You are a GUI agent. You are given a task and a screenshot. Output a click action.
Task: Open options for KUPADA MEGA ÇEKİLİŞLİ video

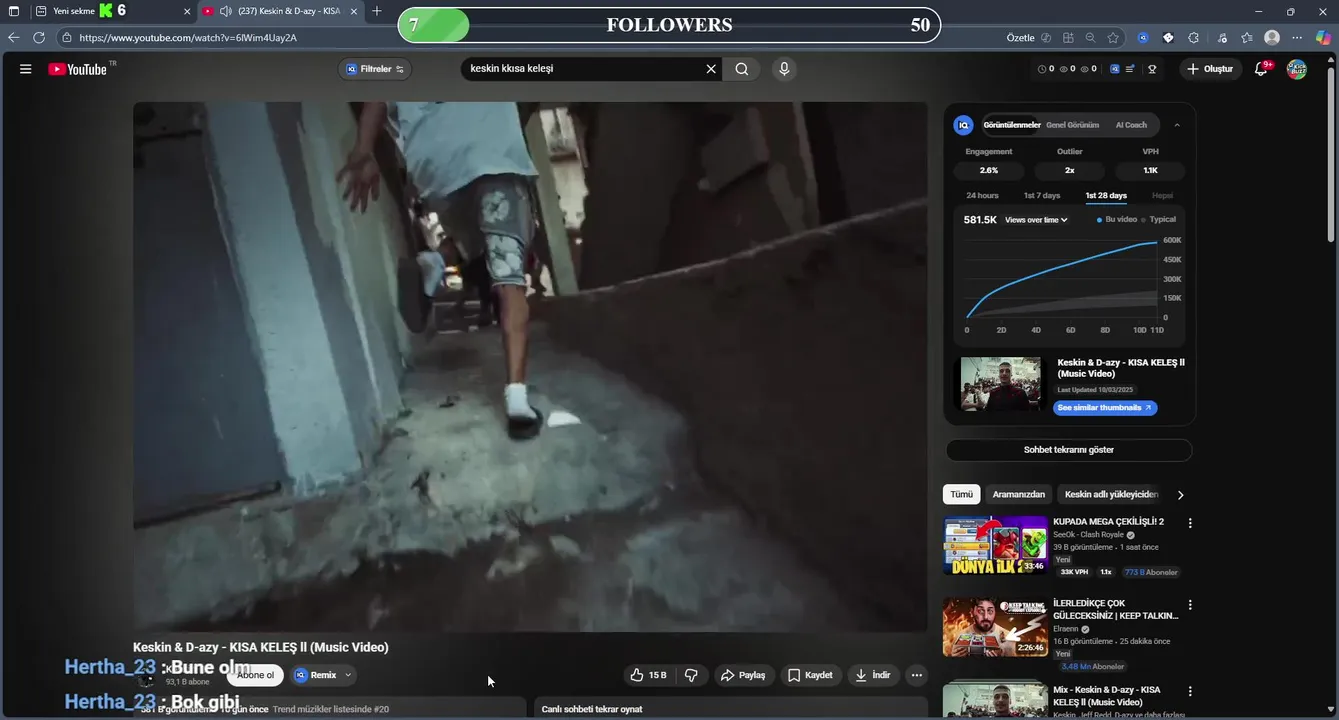tap(1189, 523)
